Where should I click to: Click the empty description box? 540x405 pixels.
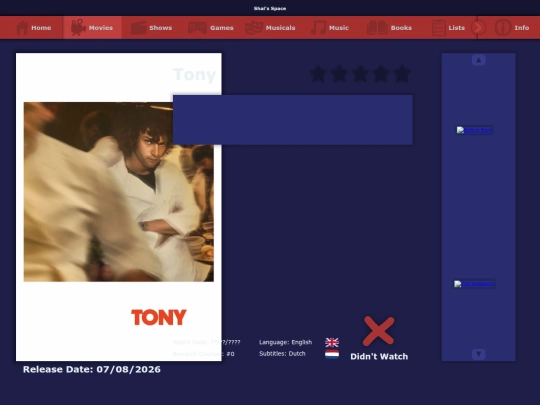293,120
